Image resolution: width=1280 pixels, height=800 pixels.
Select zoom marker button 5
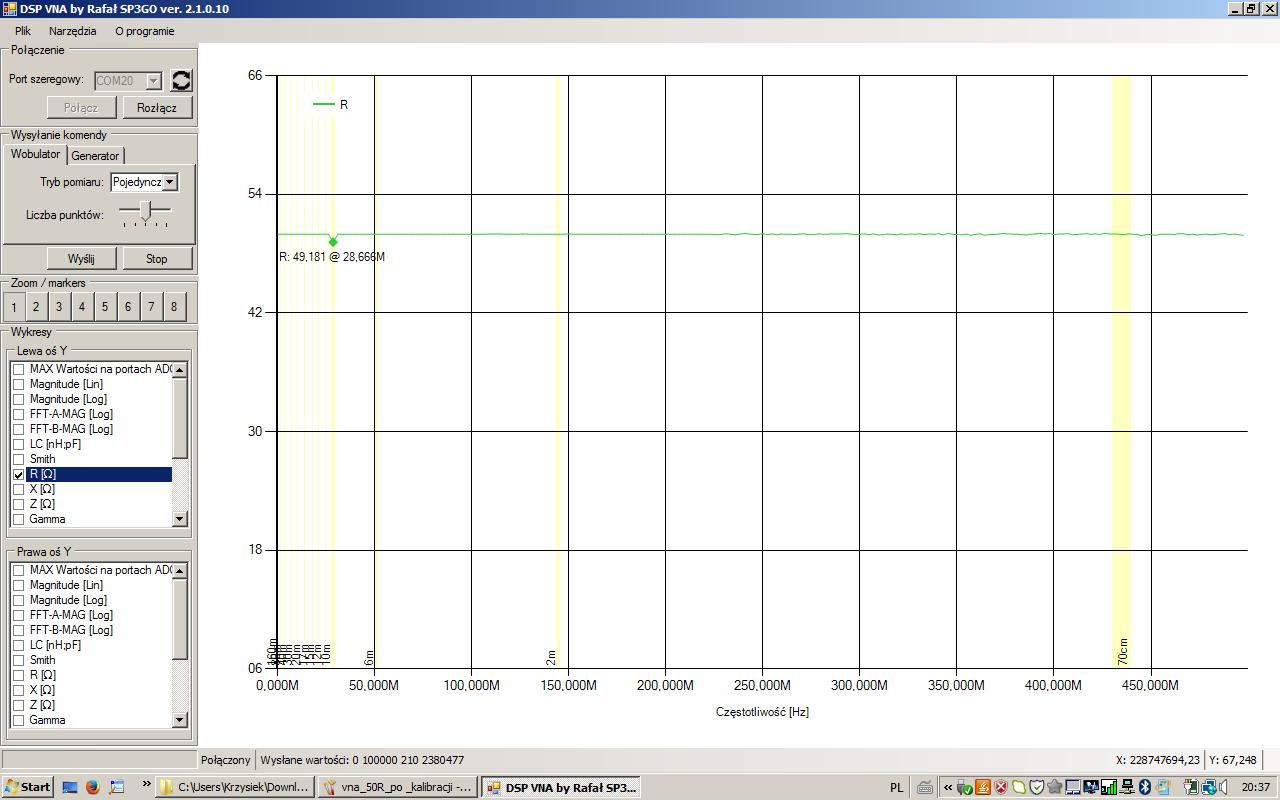tap(105, 307)
